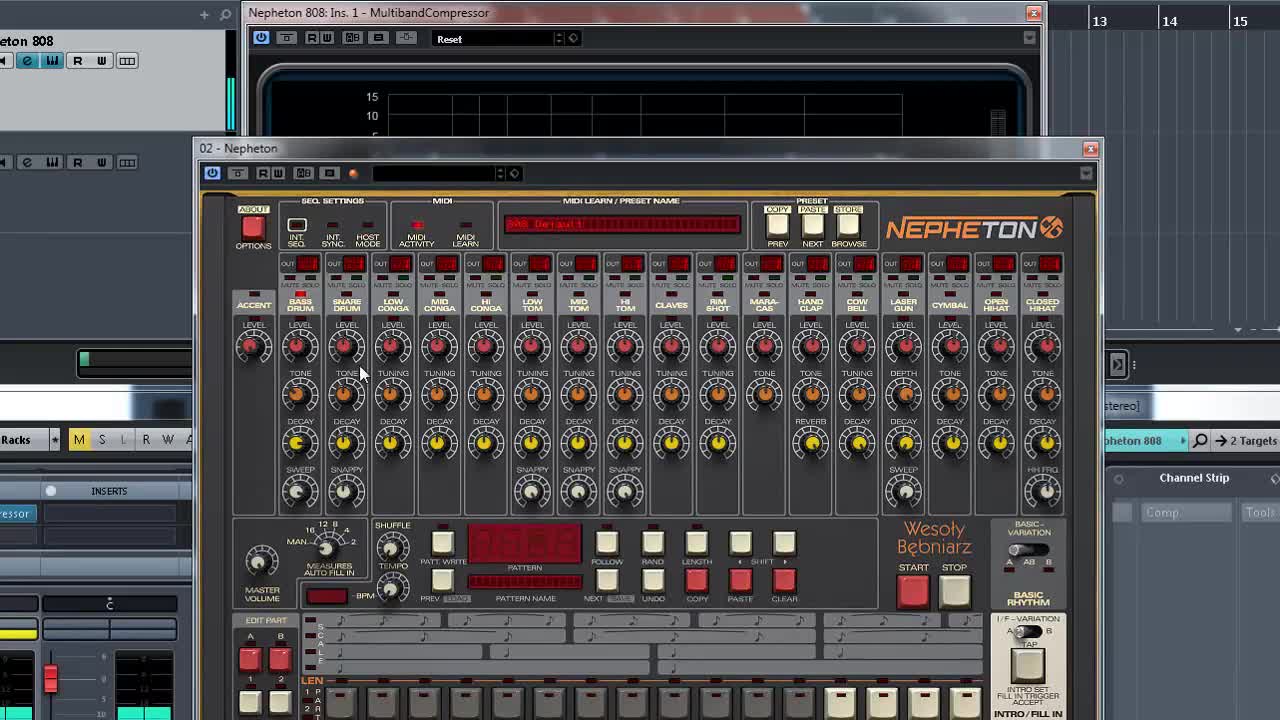Image resolution: width=1280 pixels, height=720 pixels.
Task: Click the SHUFFLE knob
Action: tap(392, 547)
